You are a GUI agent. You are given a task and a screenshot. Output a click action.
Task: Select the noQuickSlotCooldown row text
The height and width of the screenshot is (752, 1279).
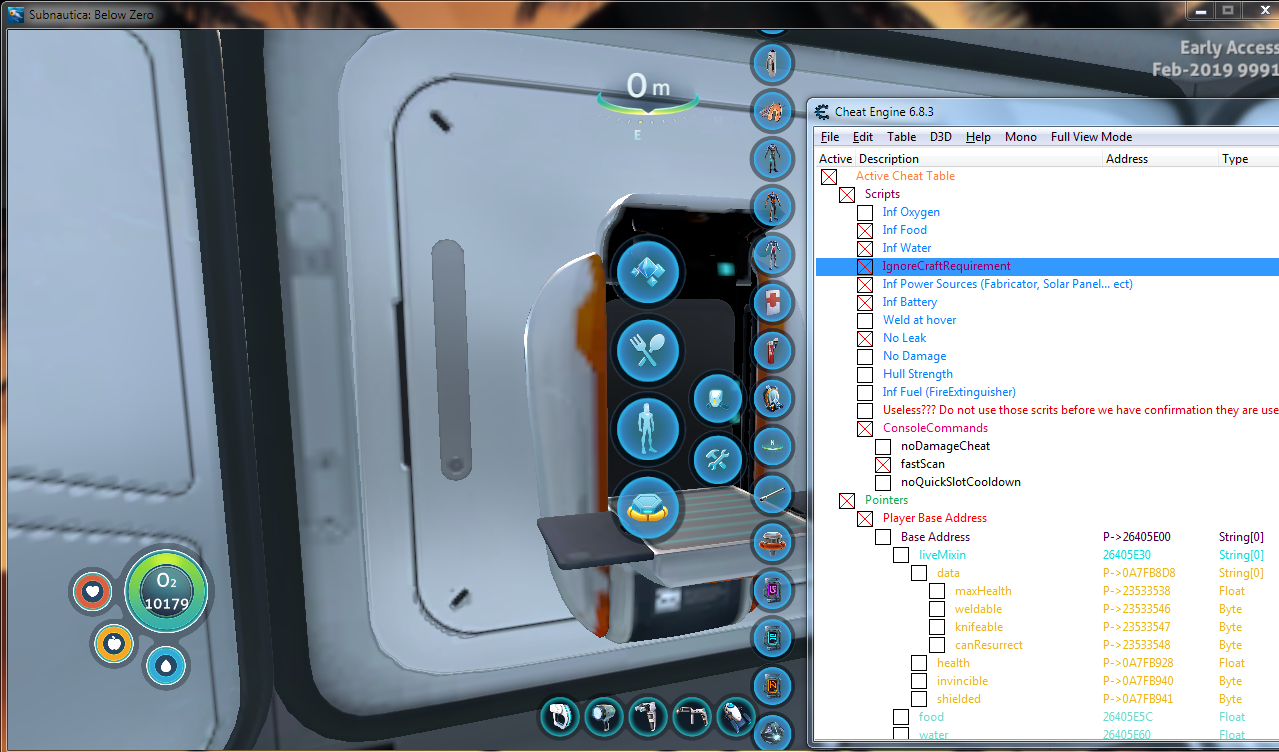pyautogui.click(x=961, y=482)
